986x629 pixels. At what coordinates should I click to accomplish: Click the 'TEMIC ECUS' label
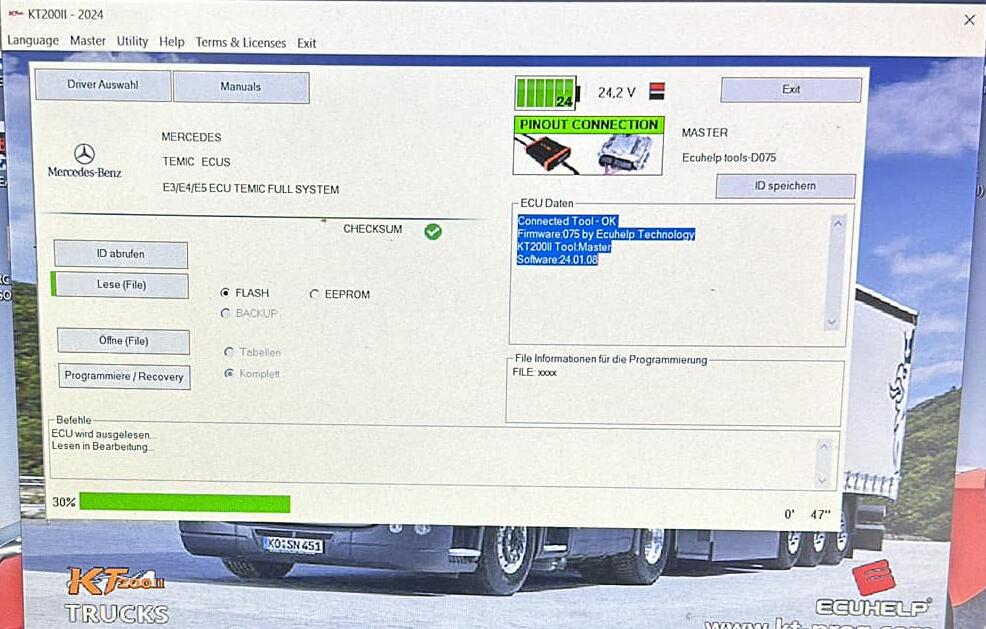196,162
